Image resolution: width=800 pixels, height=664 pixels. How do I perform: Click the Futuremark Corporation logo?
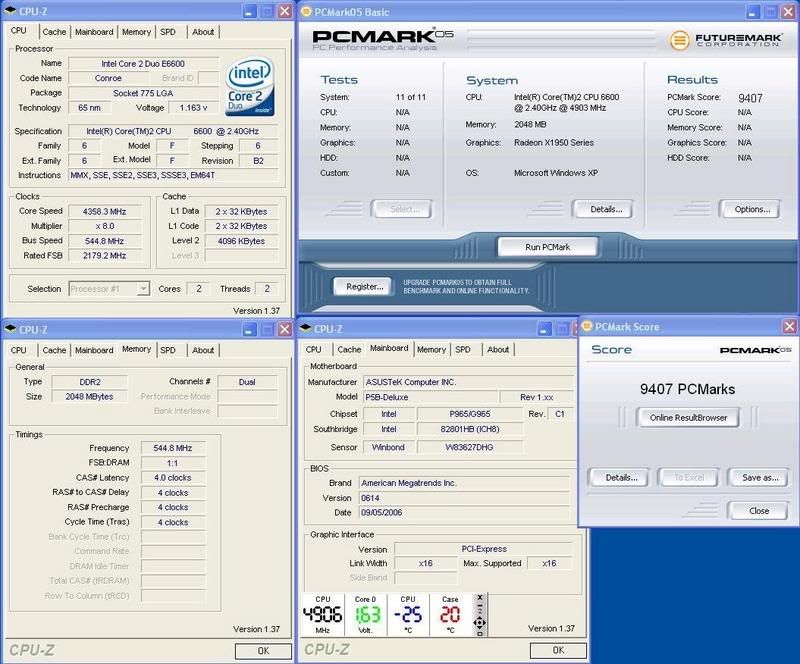tap(725, 40)
